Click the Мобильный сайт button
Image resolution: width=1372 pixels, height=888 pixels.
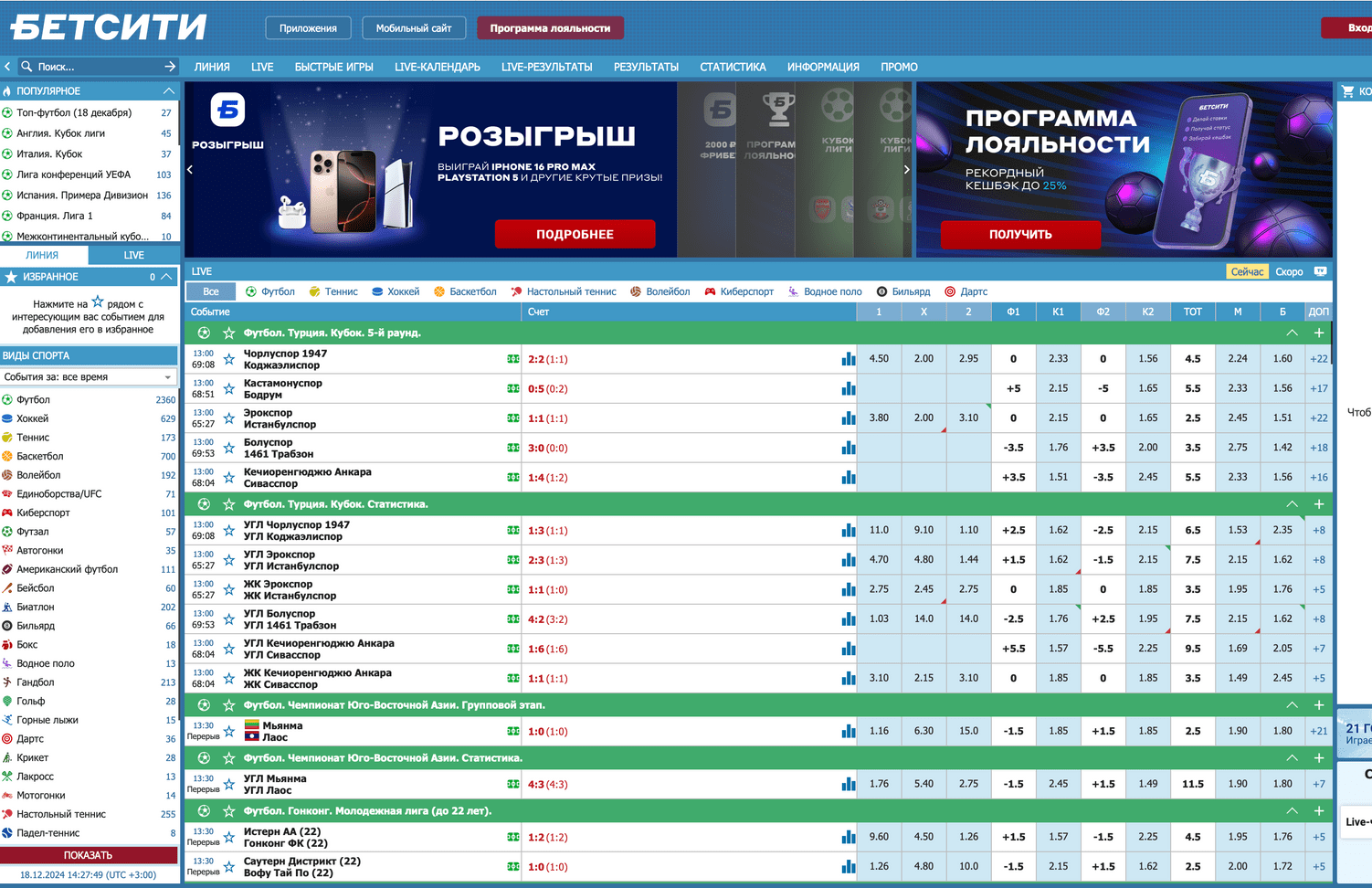pyautogui.click(x=414, y=28)
